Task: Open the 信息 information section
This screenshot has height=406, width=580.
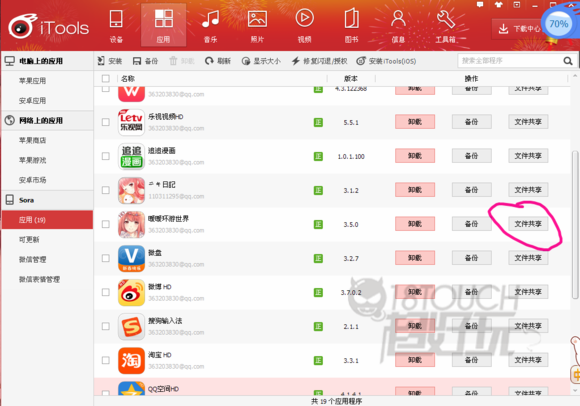Action: tap(398, 26)
